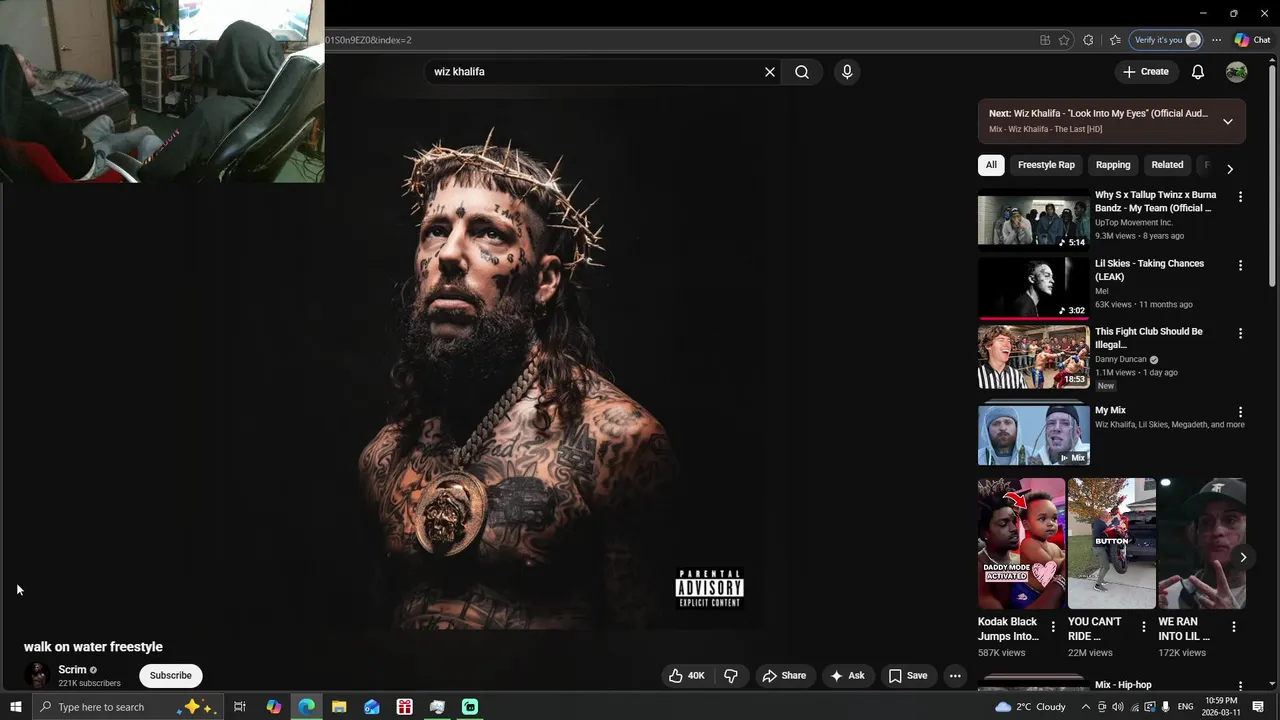The width and height of the screenshot is (1280, 720).
Task: Select the Rapping filter chip
Action: coord(1113,165)
